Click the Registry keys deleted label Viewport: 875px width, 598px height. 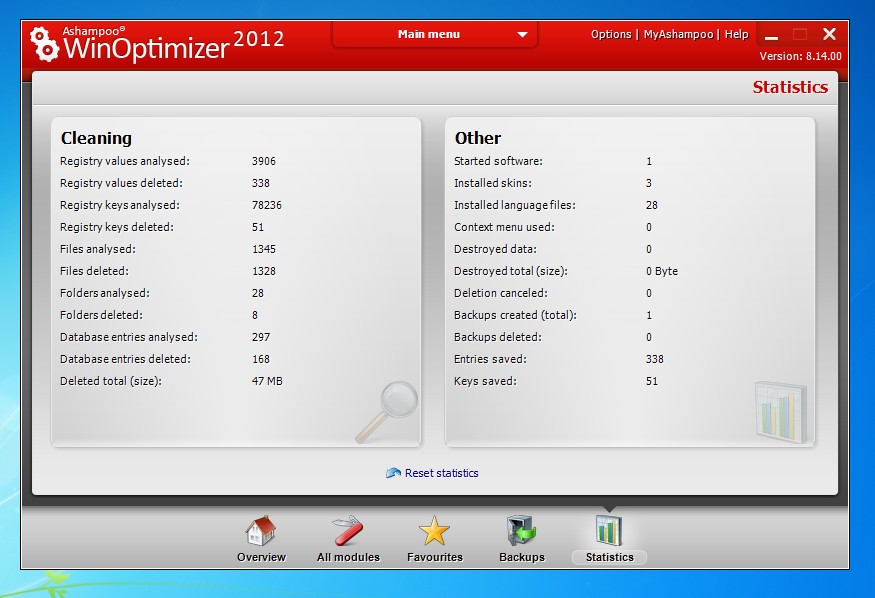pyautogui.click(x=117, y=228)
